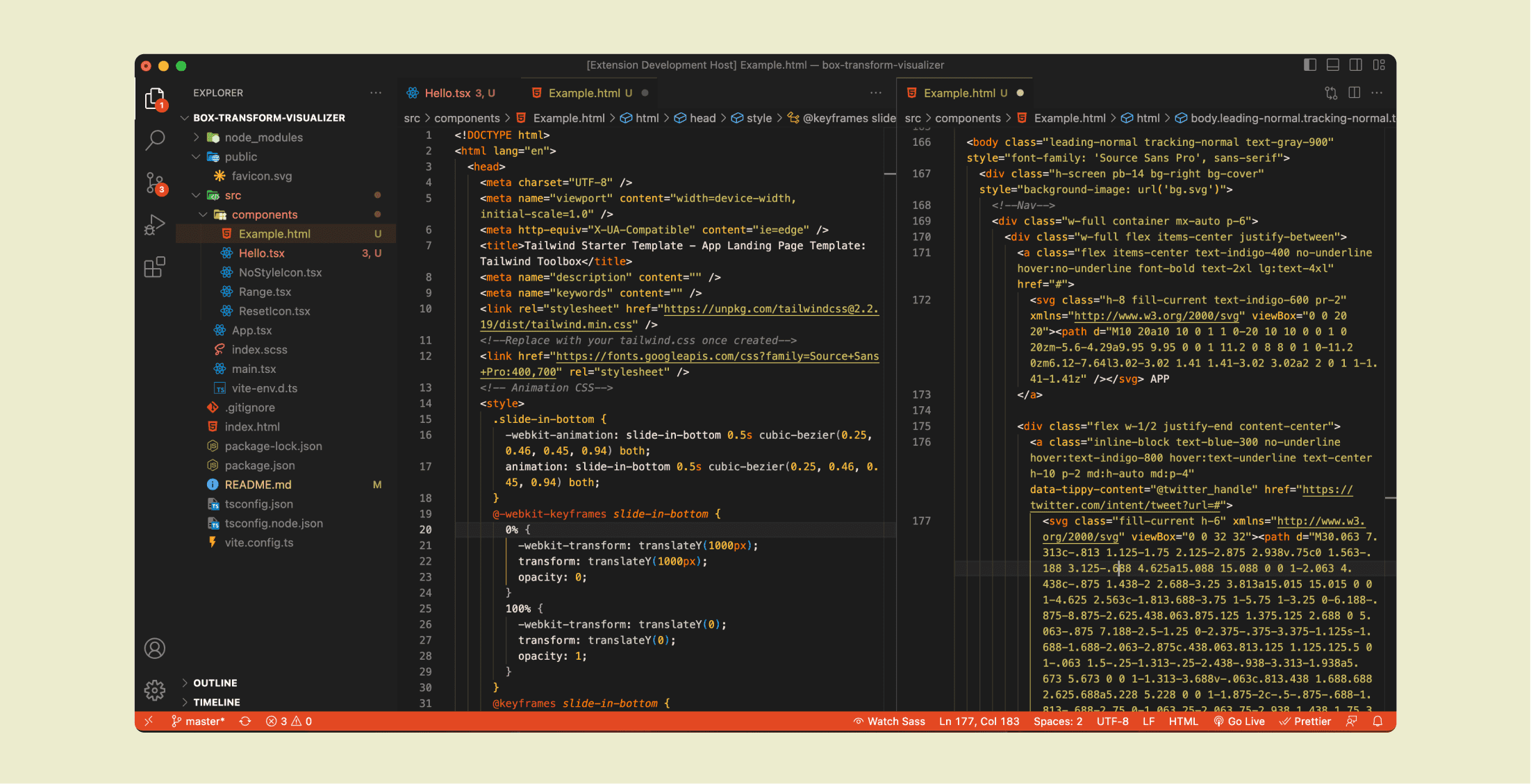Open the tailwindcss unpkg stylesheet link

[771, 309]
